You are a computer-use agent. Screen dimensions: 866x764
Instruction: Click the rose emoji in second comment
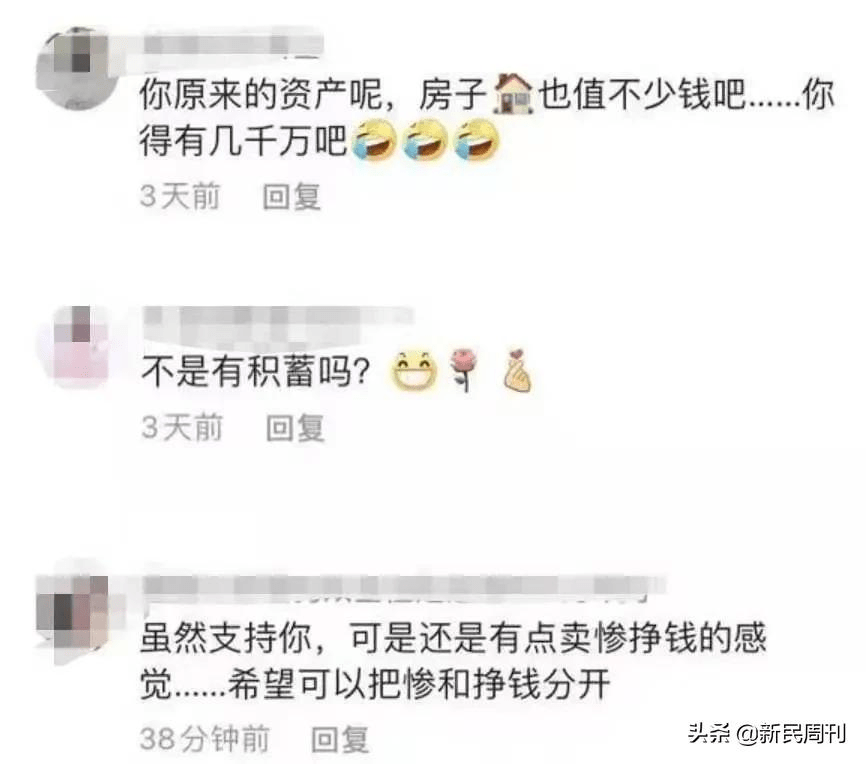(466, 370)
